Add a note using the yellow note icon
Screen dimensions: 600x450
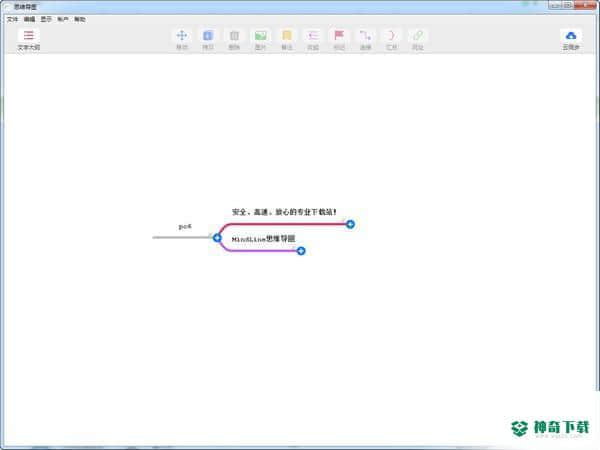point(287,39)
